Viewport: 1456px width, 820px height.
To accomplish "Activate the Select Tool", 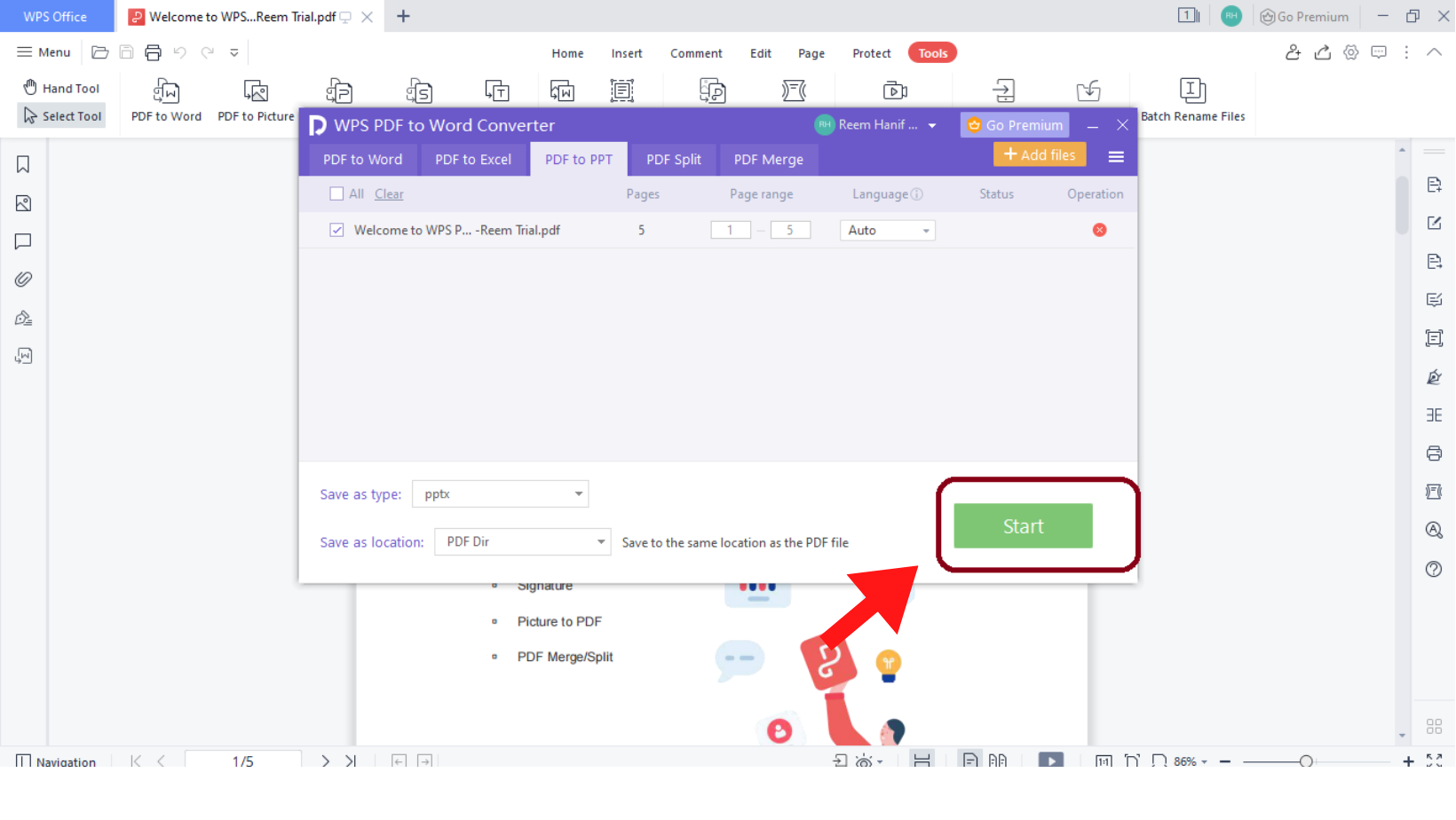I will click(62, 115).
